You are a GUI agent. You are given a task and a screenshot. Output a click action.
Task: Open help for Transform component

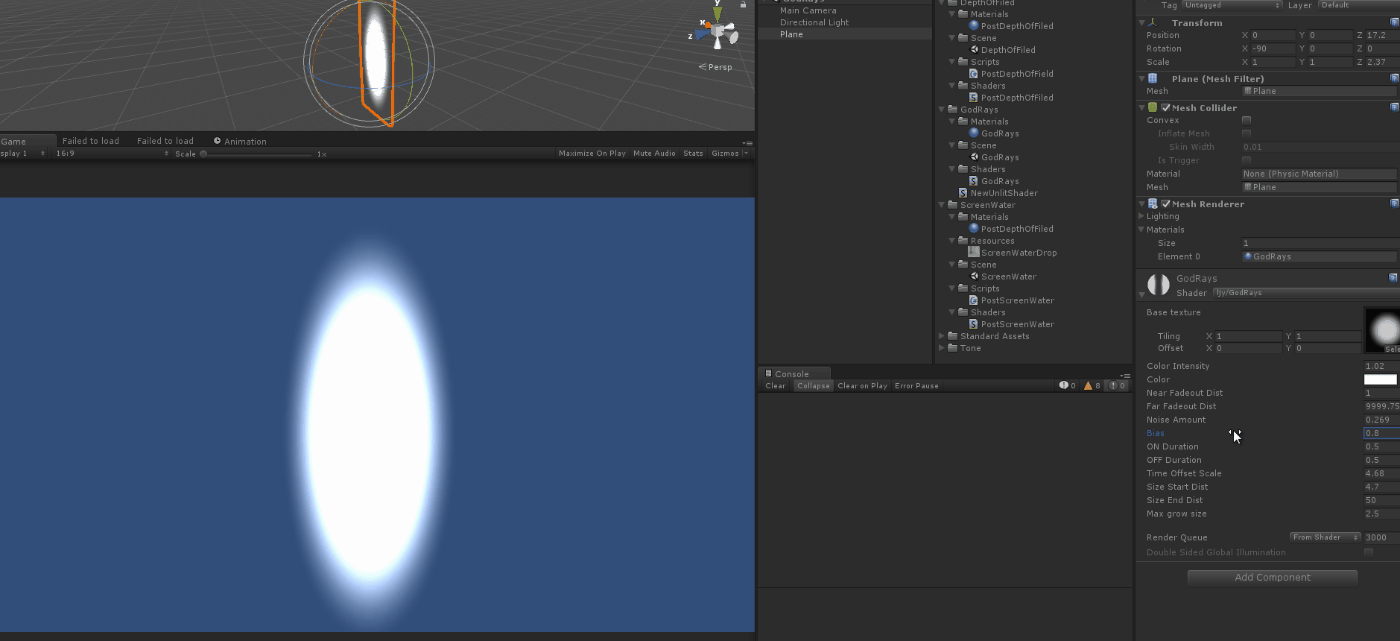click(1394, 22)
